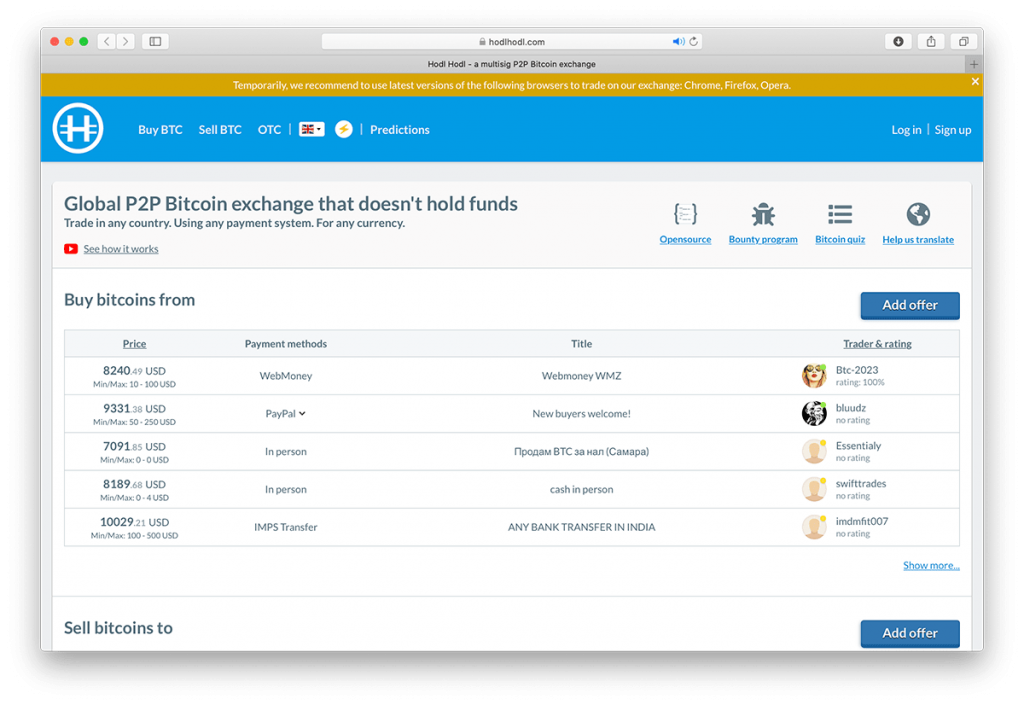Open the Bounty program link
Viewport: 1024px width, 705px height.
point(763,240)
